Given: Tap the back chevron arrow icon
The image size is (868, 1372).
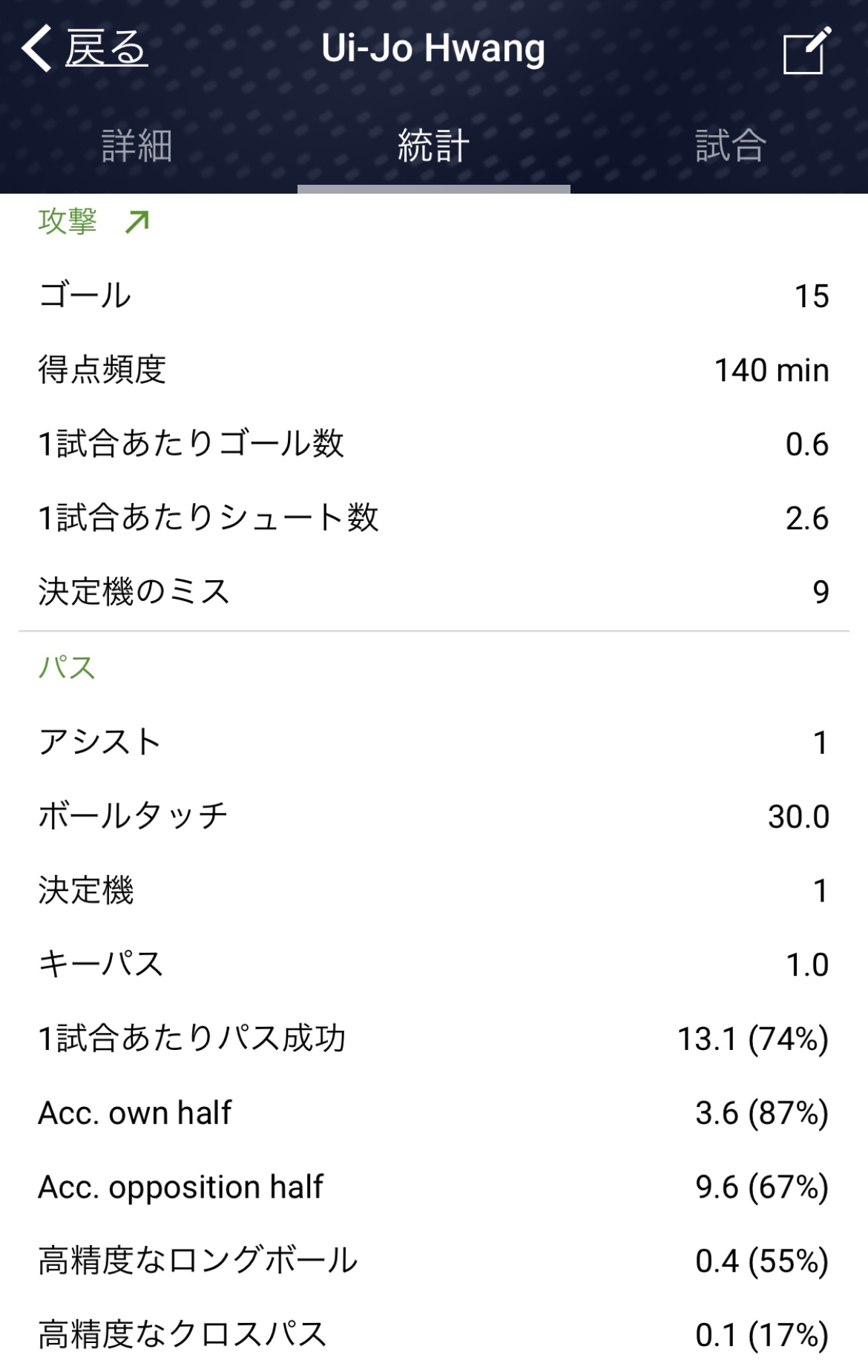Looking at the screenshot, I should 36,48.
